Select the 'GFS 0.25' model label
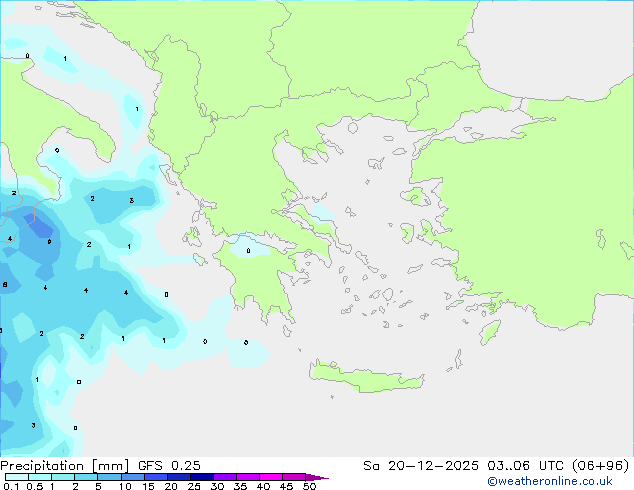Image resolution: width=634 pixels, height=490 pixels. [169, 466]
